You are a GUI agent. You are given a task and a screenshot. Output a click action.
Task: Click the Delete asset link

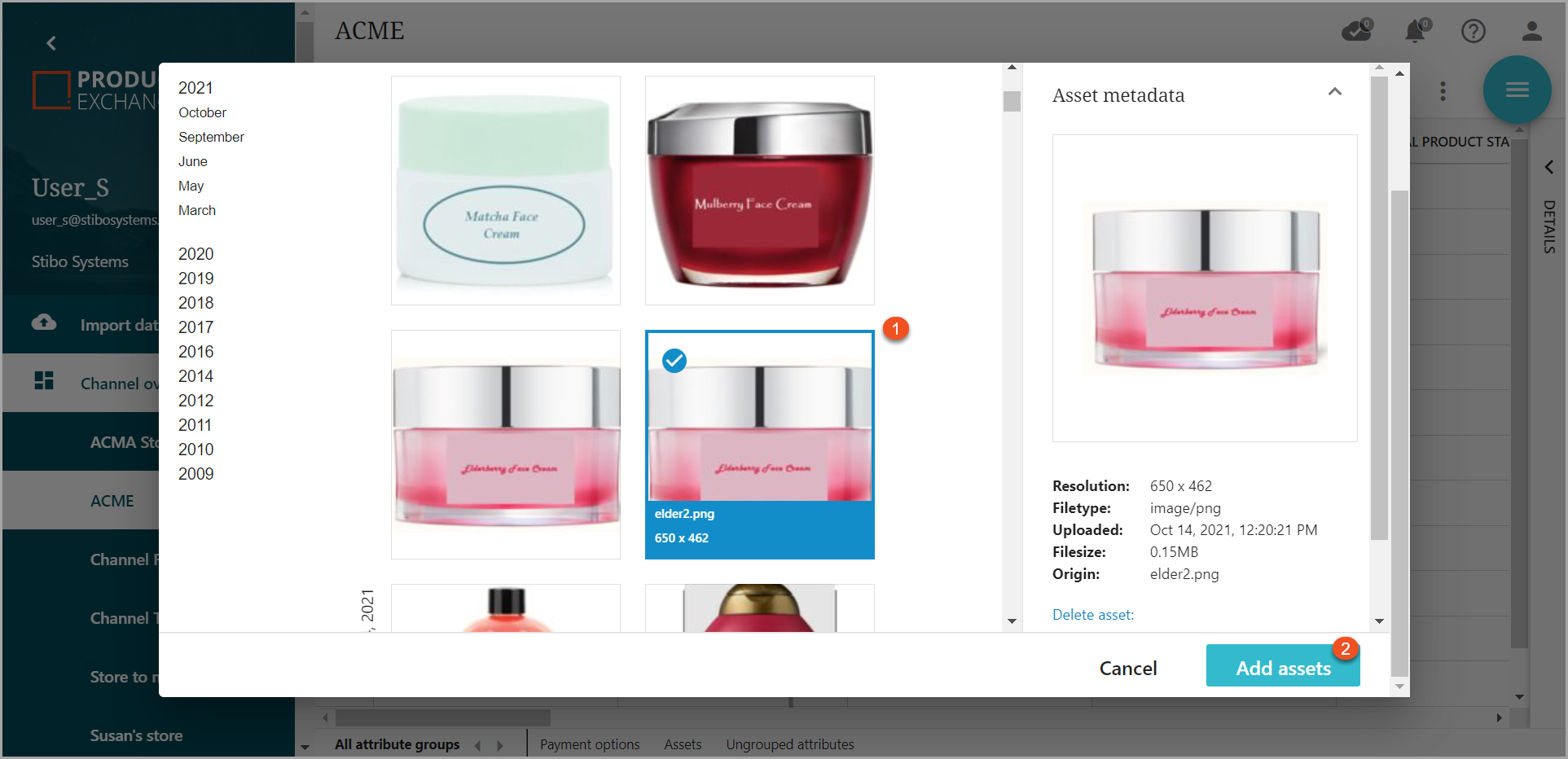(x=1092, y=615)
